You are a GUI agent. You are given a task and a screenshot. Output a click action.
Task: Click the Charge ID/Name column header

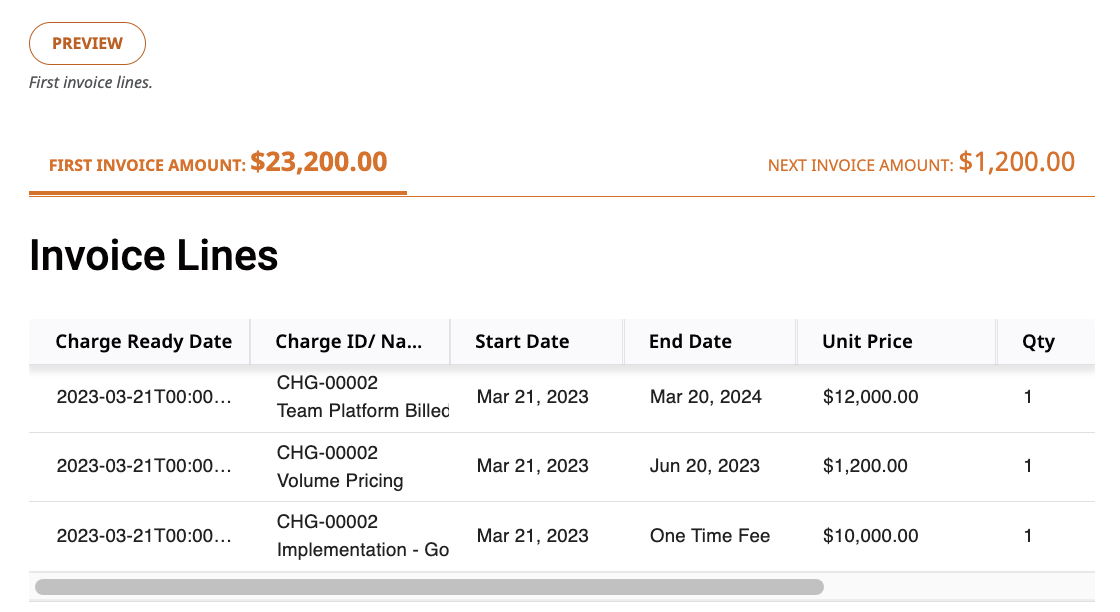pos(349,341)
